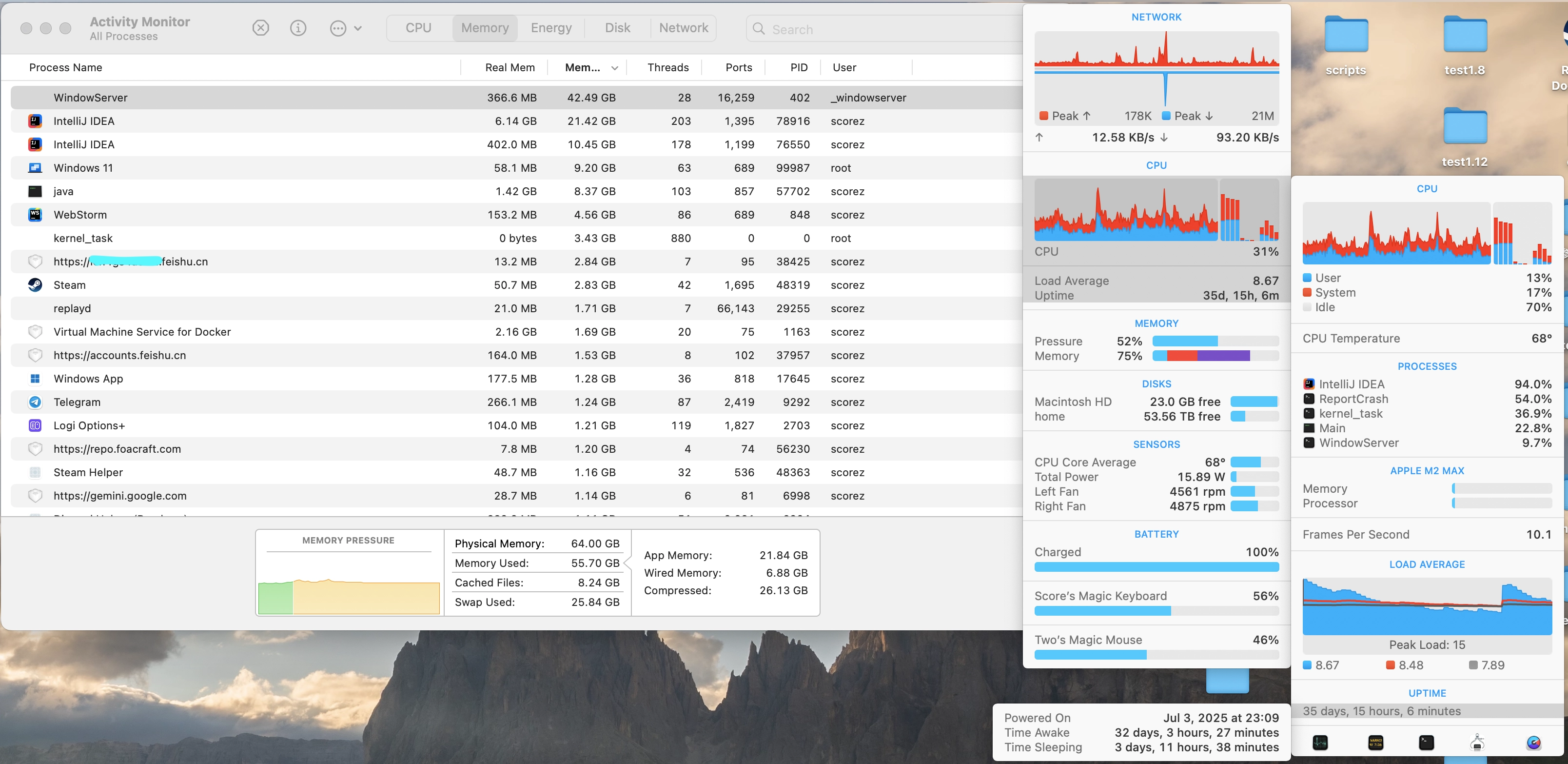The width and height of the screenshot is (1568, 764).
Task: Click the Windows App process icon
Action: 35,379
